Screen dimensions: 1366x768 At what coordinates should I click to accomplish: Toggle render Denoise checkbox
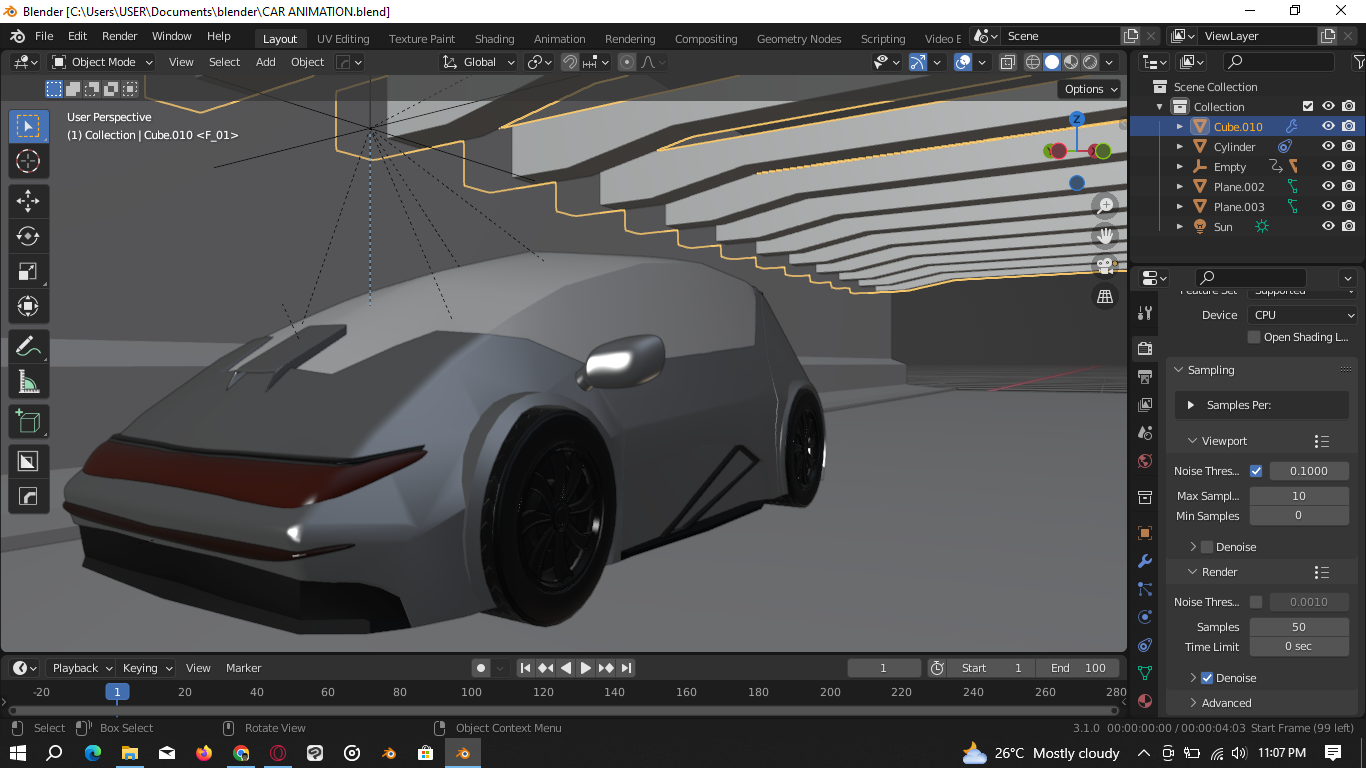[x=1207, y=678]
